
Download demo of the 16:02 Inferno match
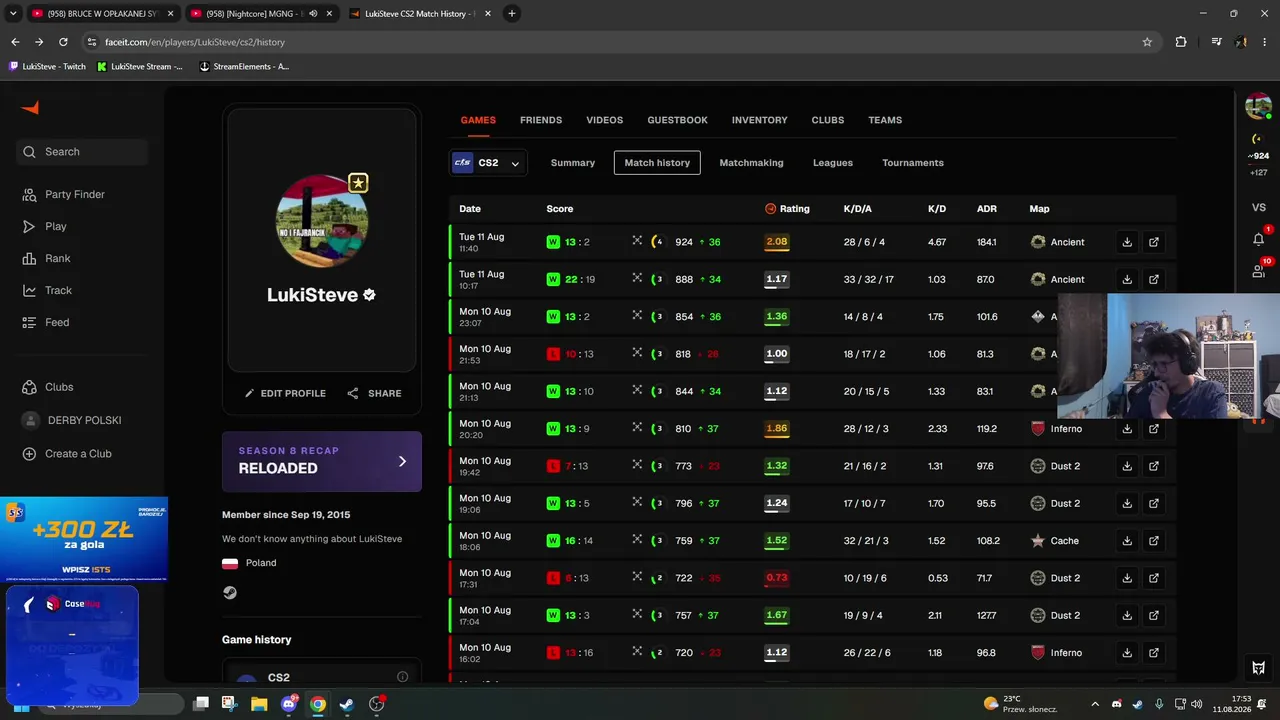point(1127,653)
